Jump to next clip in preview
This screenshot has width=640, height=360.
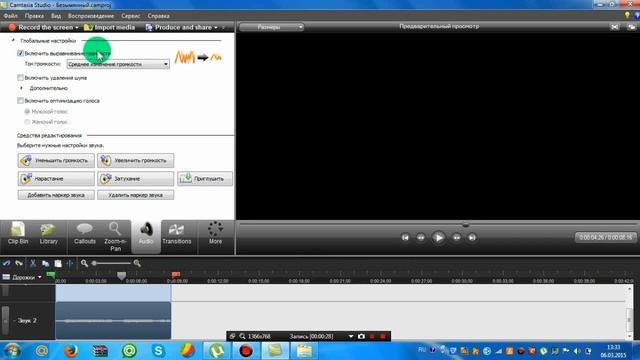[x=472, y=238]
